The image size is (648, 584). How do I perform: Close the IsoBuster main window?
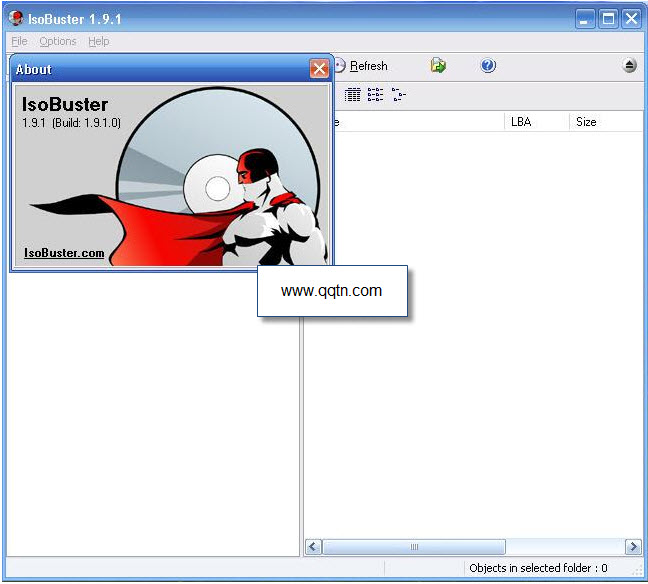point(631,19)
